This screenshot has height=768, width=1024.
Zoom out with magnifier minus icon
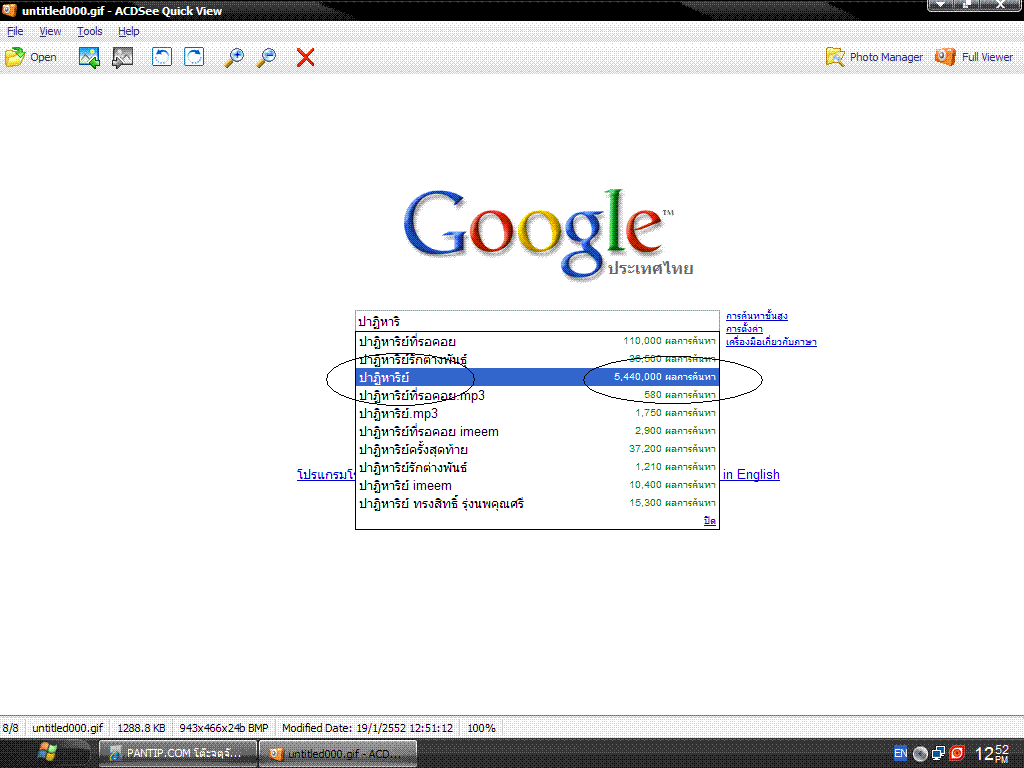click(266, 57)
